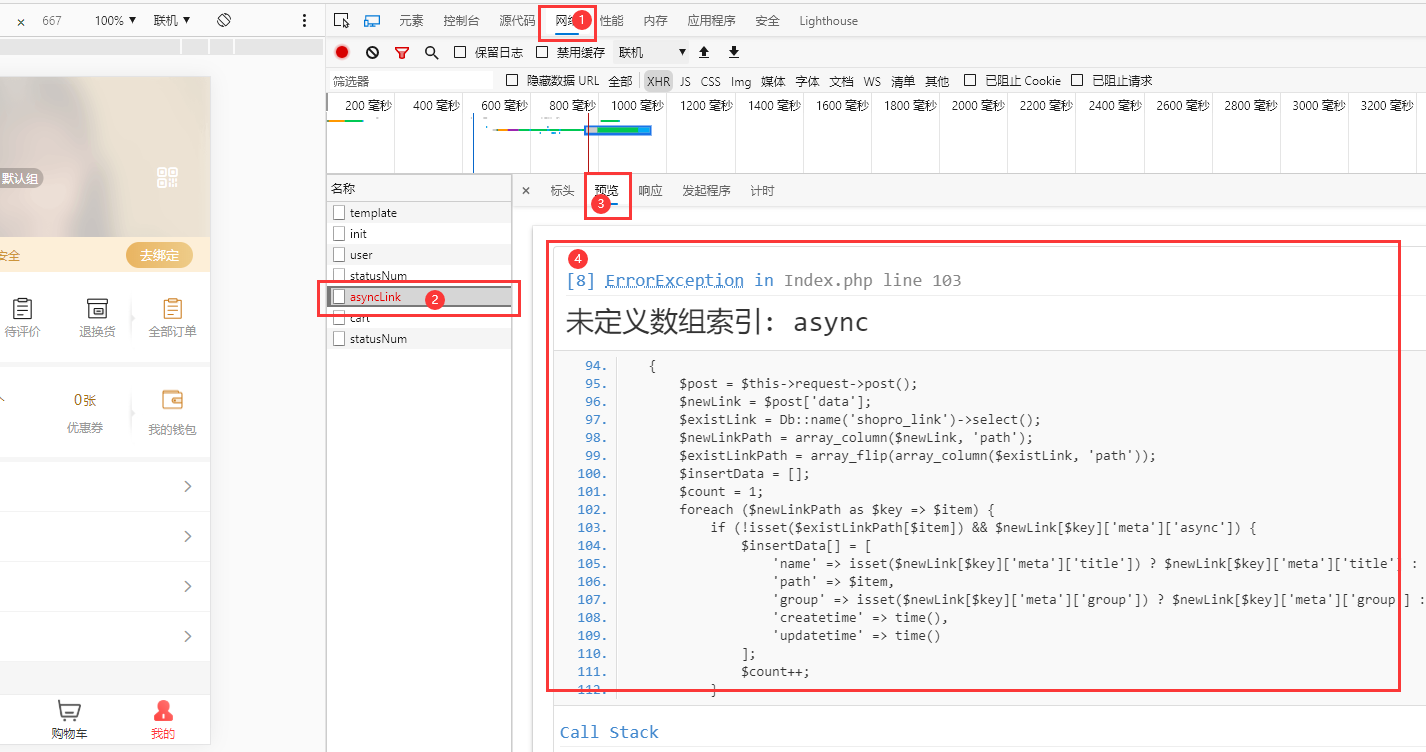Open the 响应 request detail tab

coord(650,190)
